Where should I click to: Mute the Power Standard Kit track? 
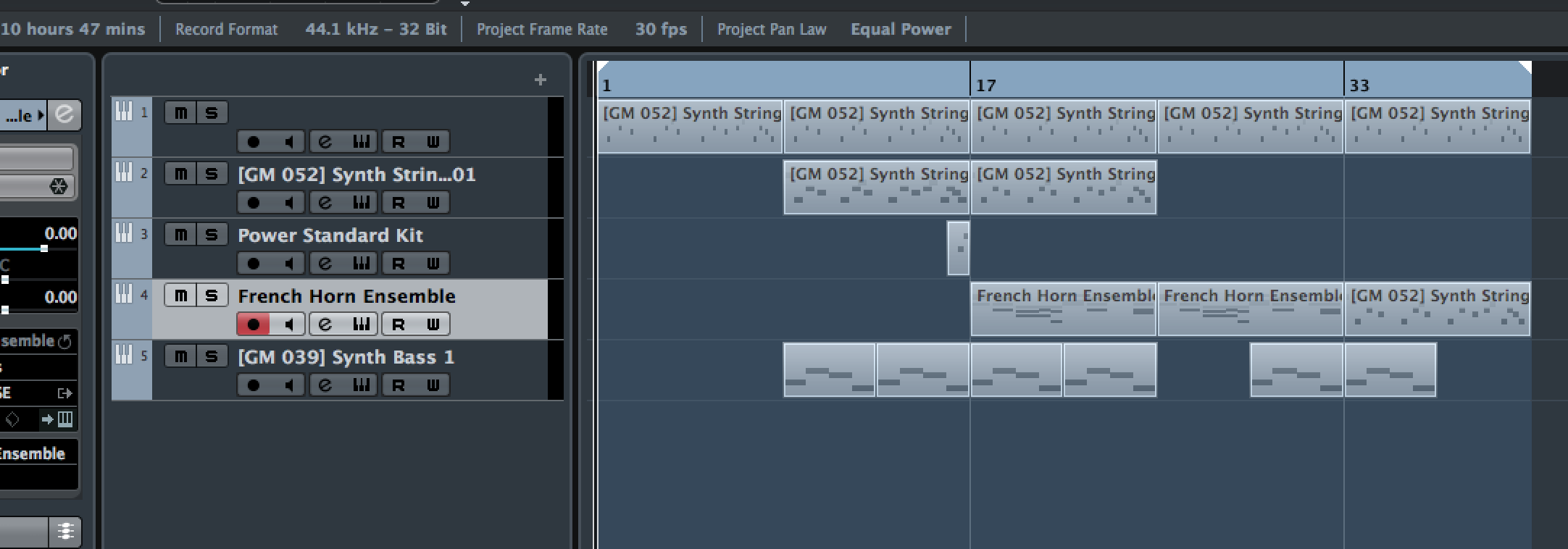[x=180, y=235]
